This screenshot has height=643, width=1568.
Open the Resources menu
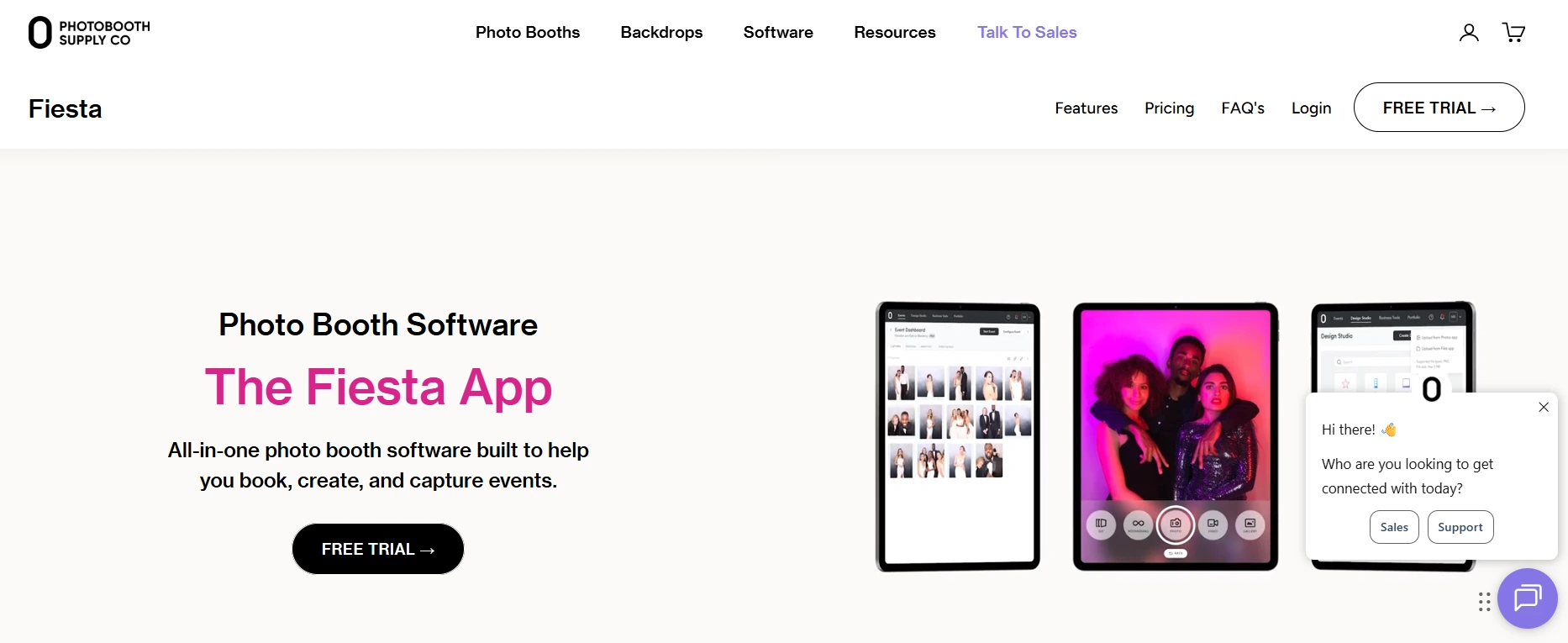point(895,32)
